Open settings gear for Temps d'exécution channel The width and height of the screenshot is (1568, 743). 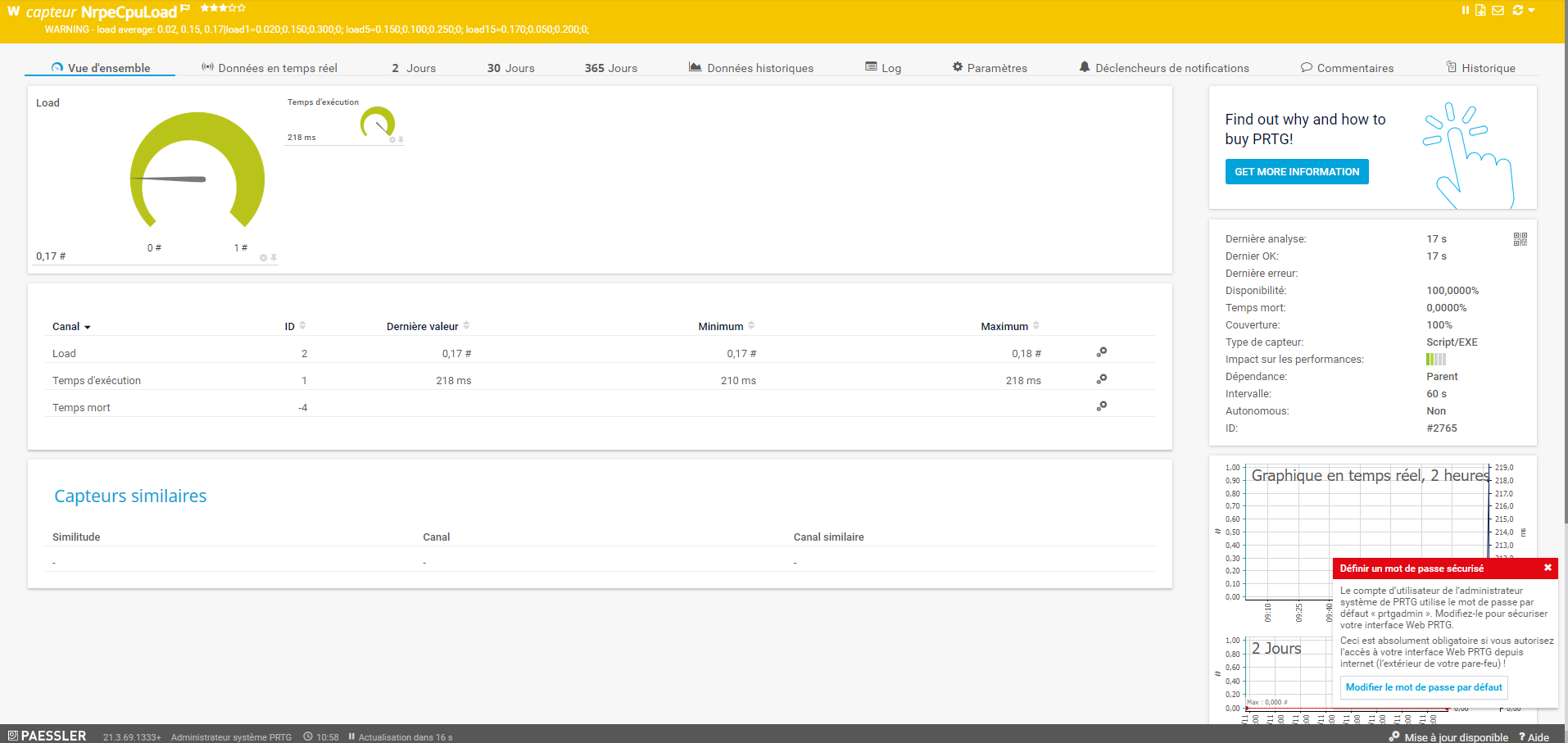coord(1101,378)
